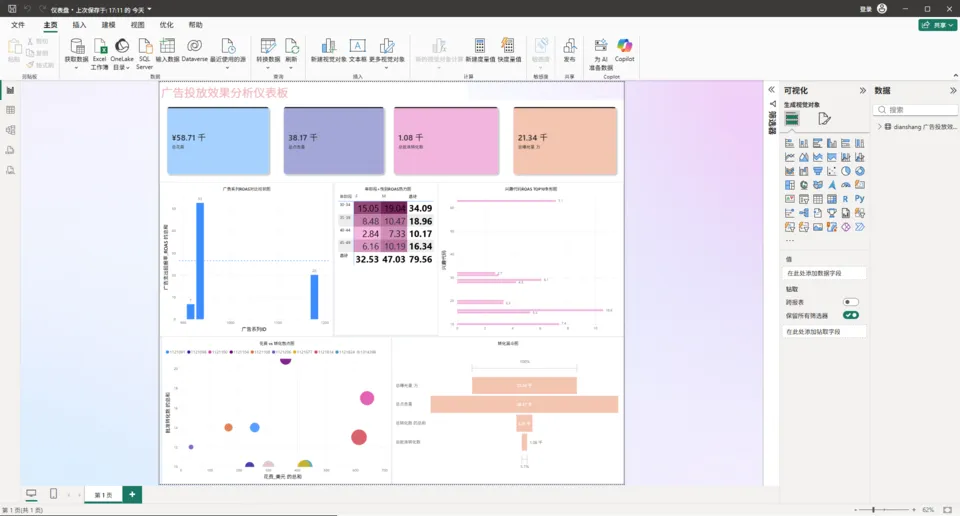Click fit to page icon in status bar
Viewport: 960px width, 516px height.
(947, 509)
